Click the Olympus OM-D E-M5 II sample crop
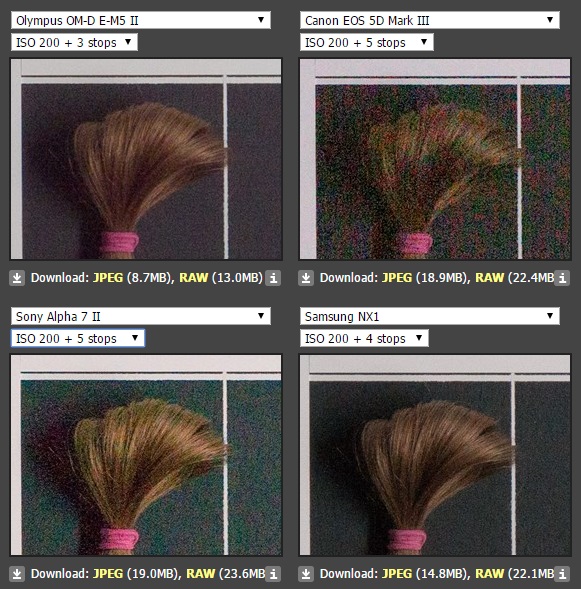581x589 pixels. click(x=146, y=159)
